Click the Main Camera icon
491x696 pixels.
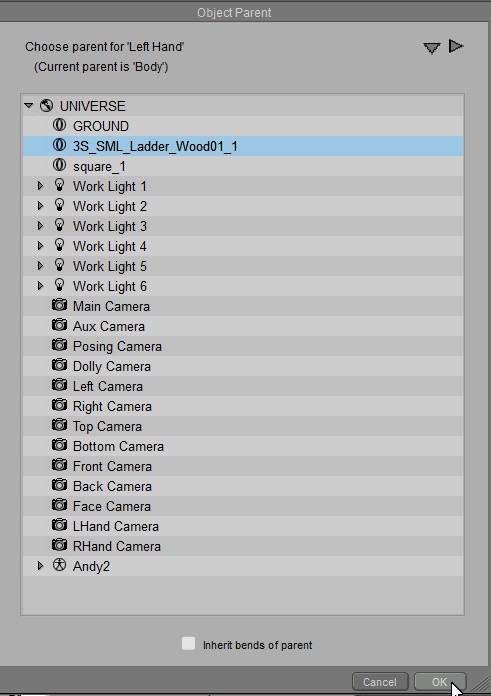pyautogui.click(x=59, y=305)
